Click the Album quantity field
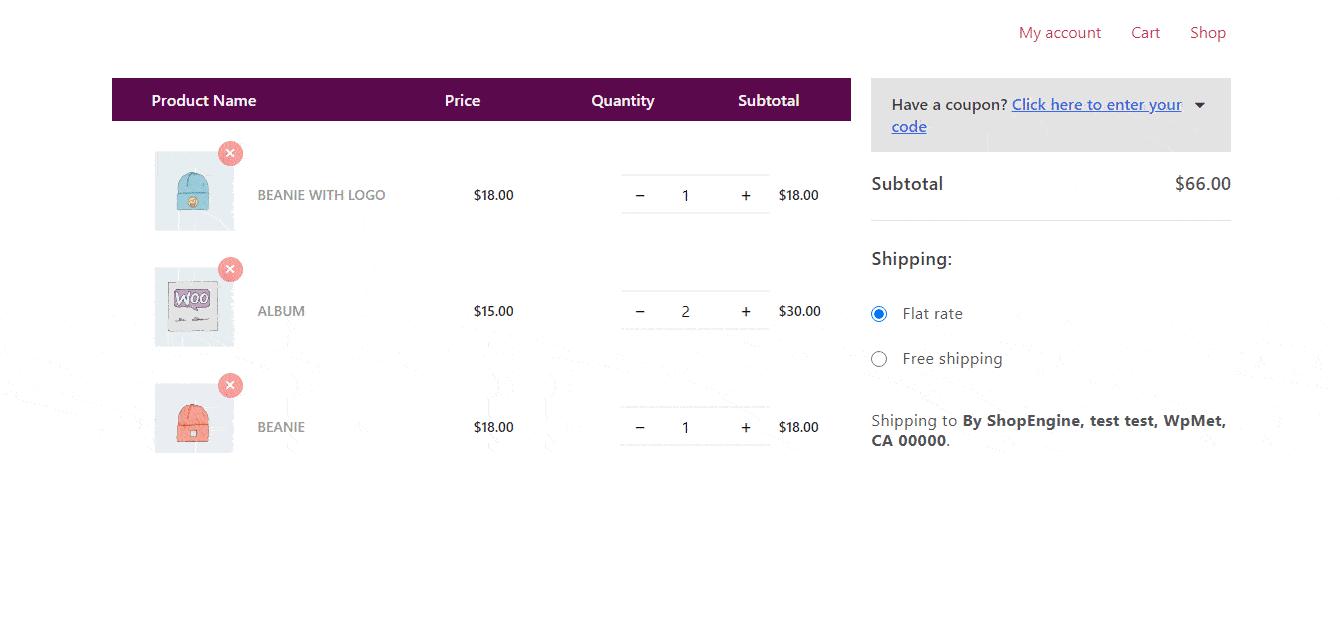The image size is (1340, 621). click(686, 311)
